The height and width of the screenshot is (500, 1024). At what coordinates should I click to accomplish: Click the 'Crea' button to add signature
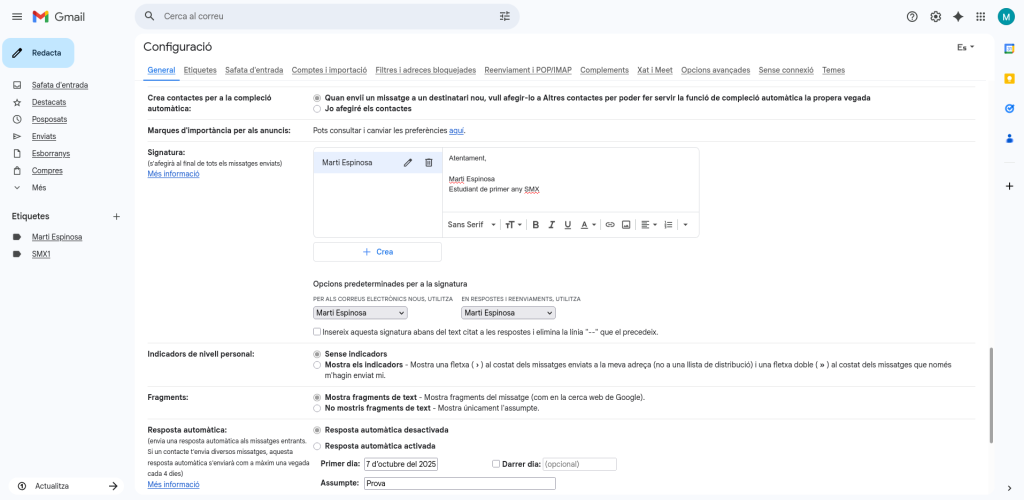click(x=377, y=252)
